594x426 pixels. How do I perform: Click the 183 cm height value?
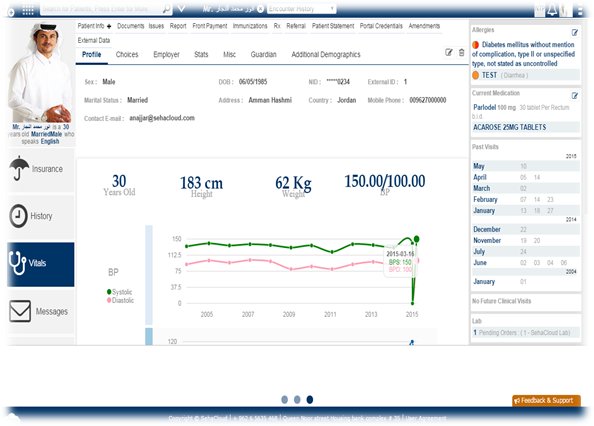(201, 183)
